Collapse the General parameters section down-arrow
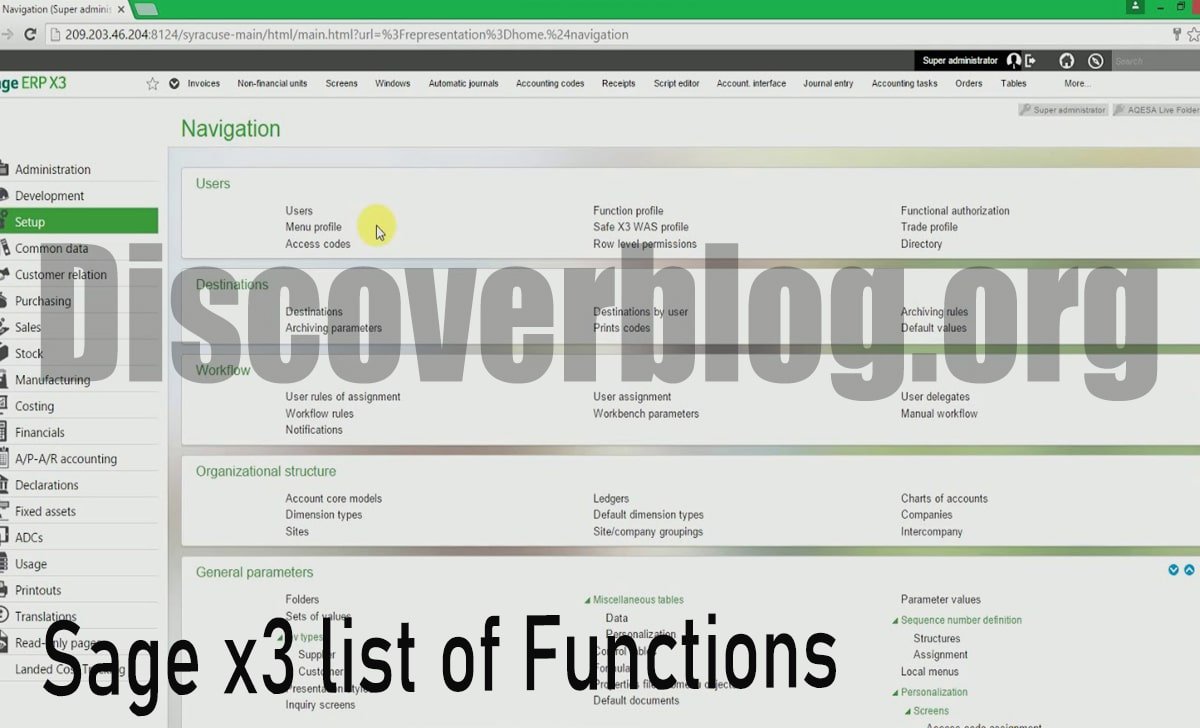The image size is (1200, 728). tap(1174, 570)
